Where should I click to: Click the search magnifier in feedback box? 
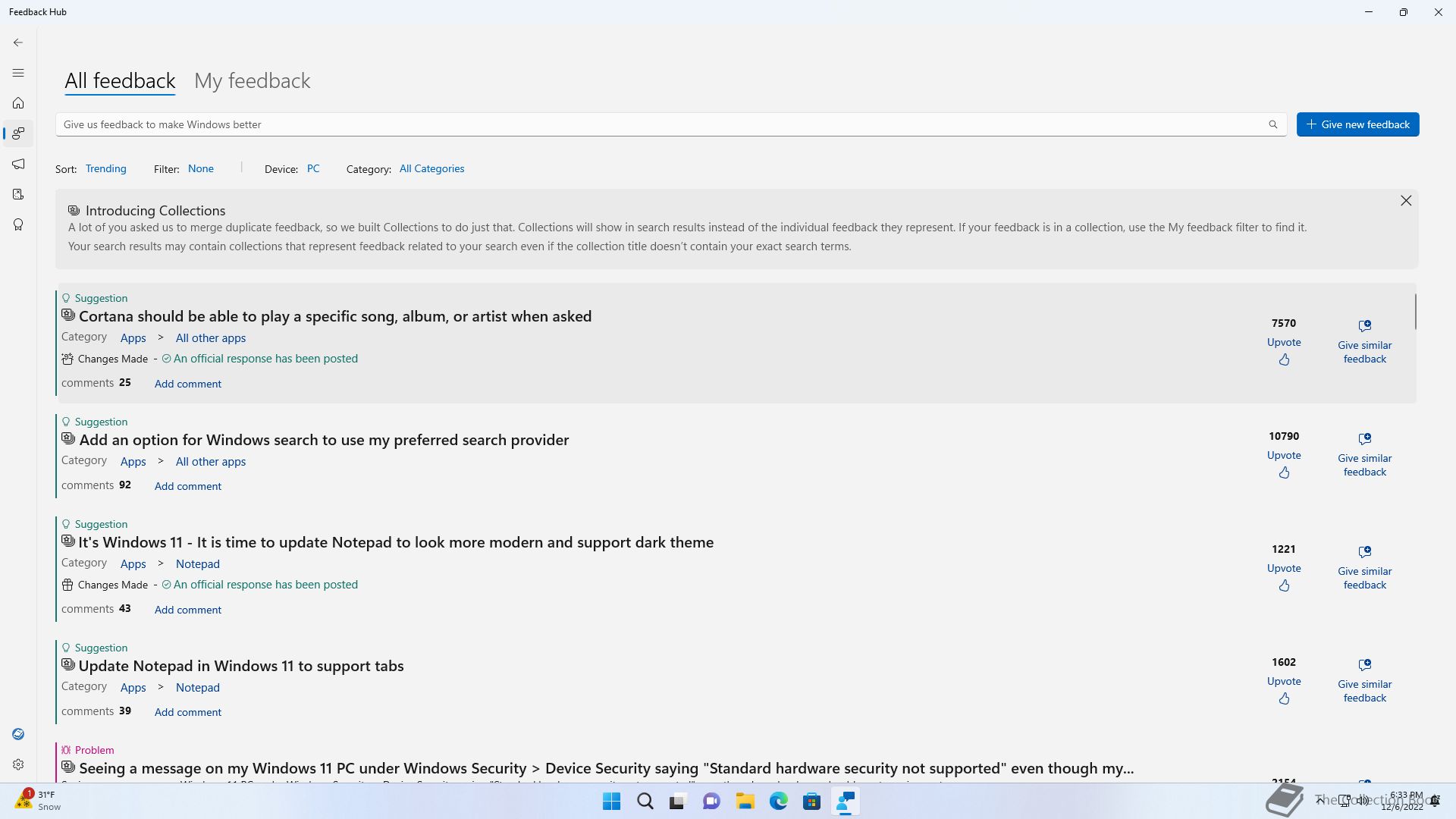1273,124
